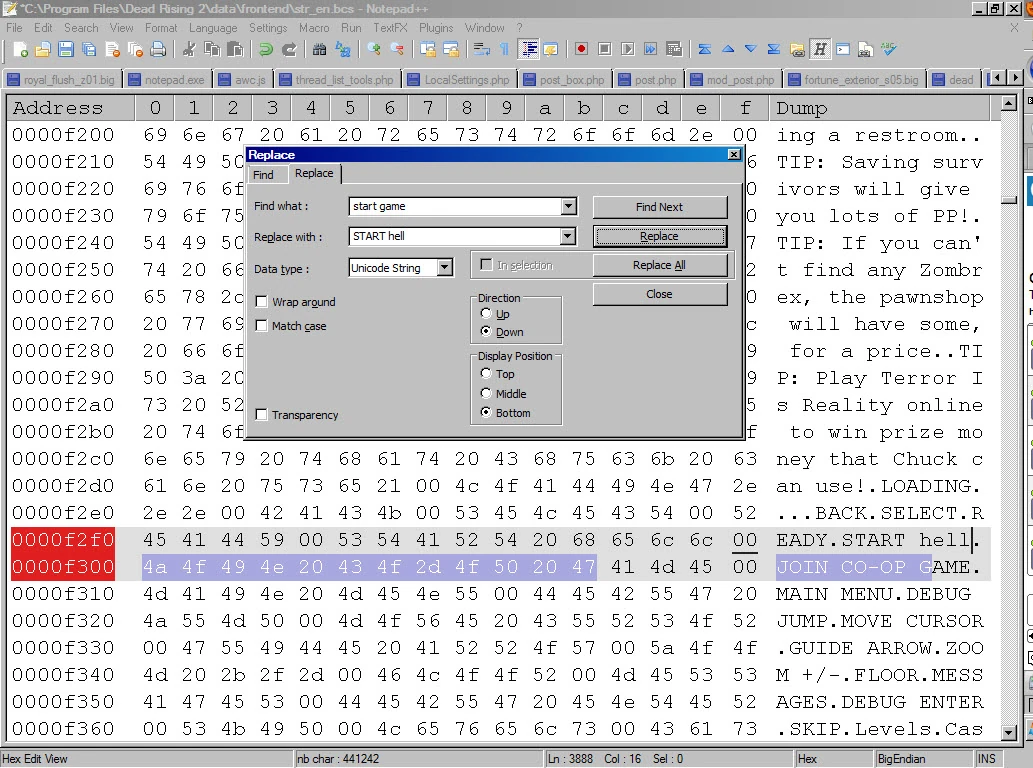This screenshot has height=768, width=1033.
Task: Switch to the Find tab in Replace dialog
Action: (264, 175)
